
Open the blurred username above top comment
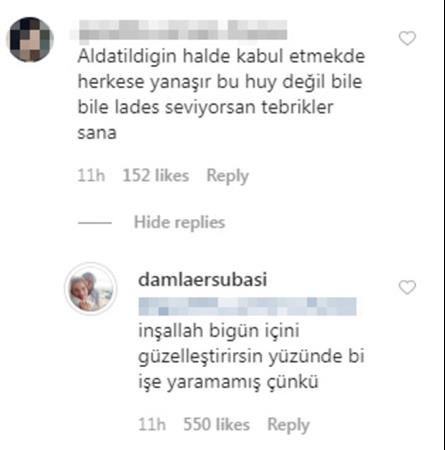[179, 32]
